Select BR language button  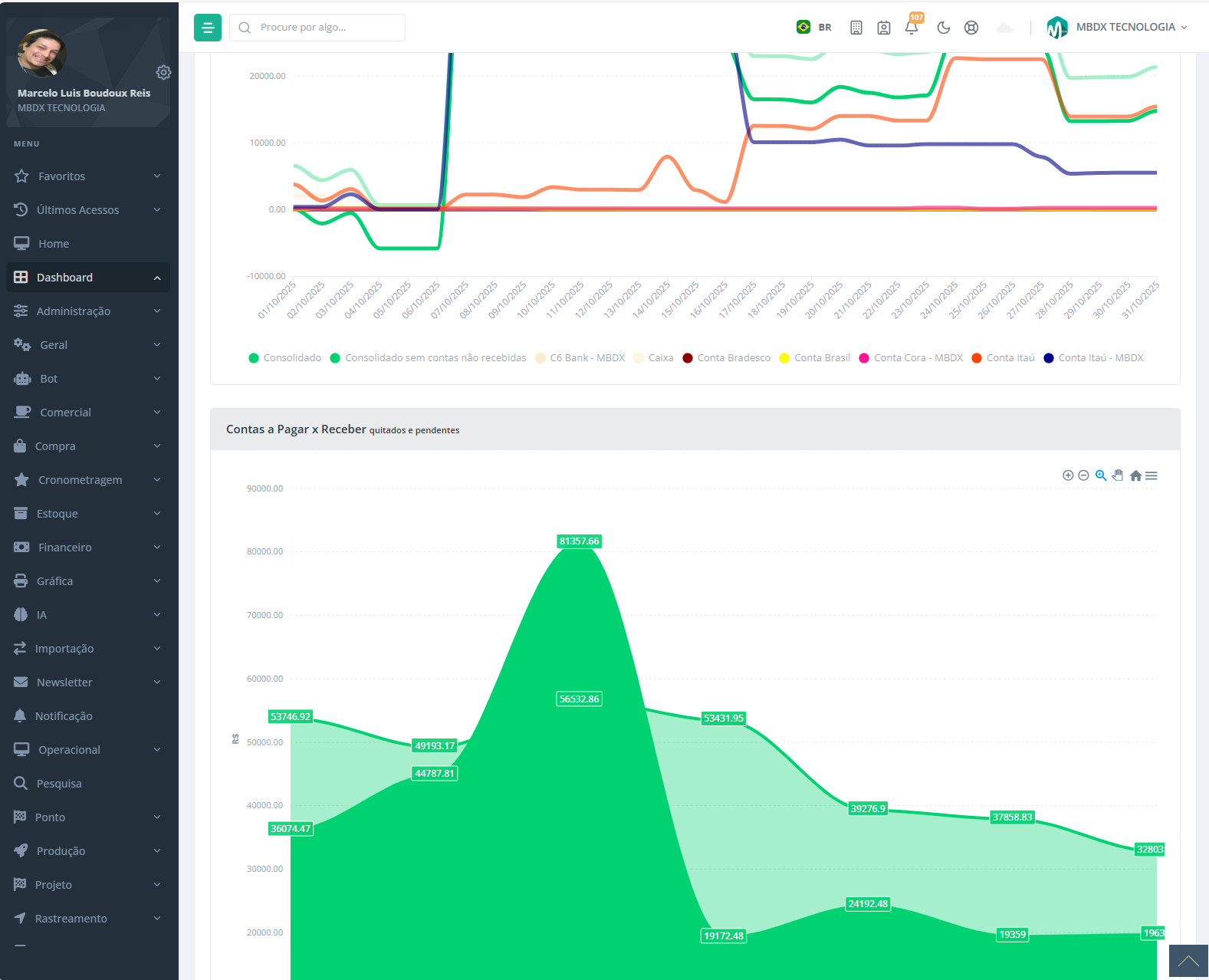814,28
